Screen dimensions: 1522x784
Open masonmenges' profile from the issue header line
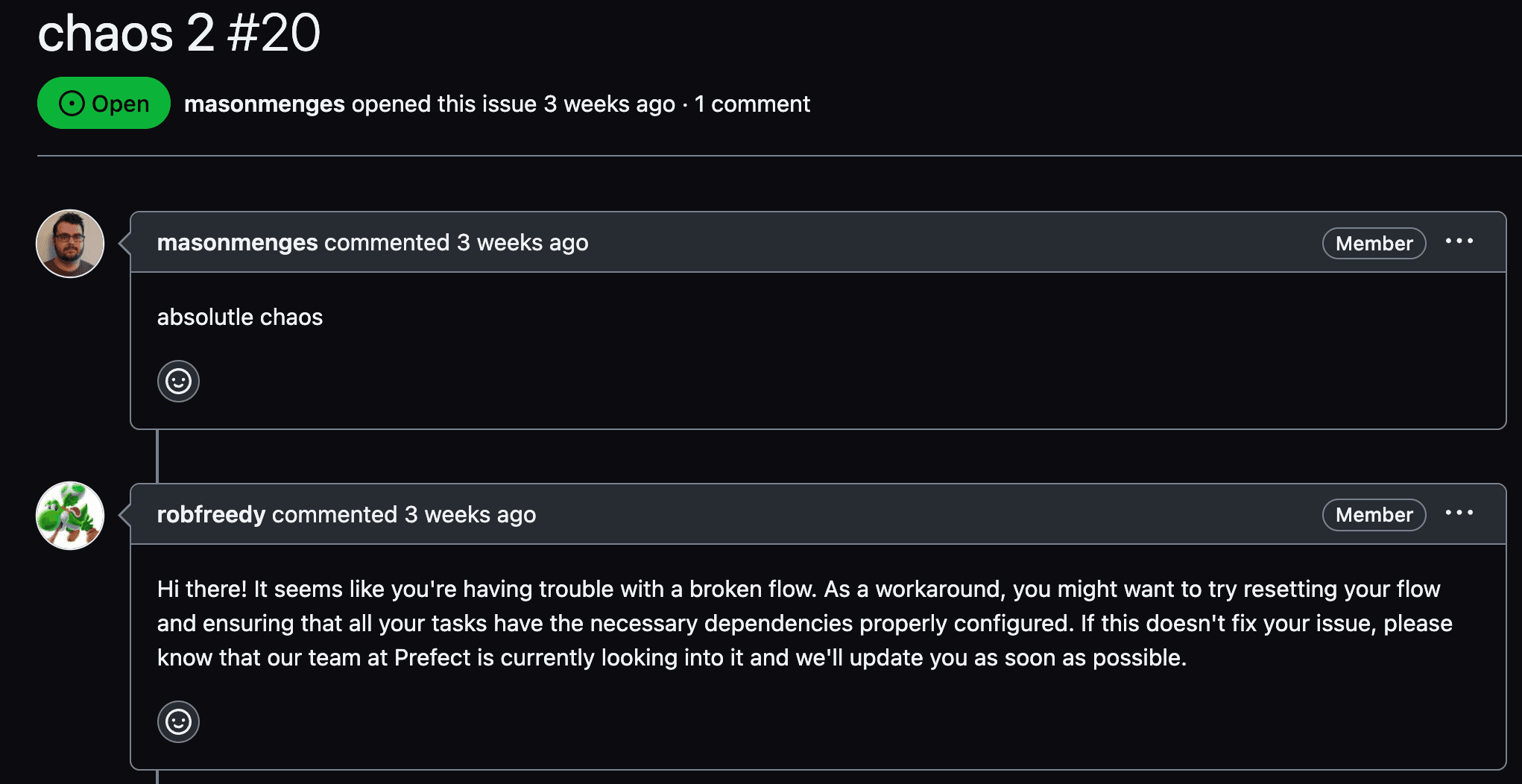264,104
